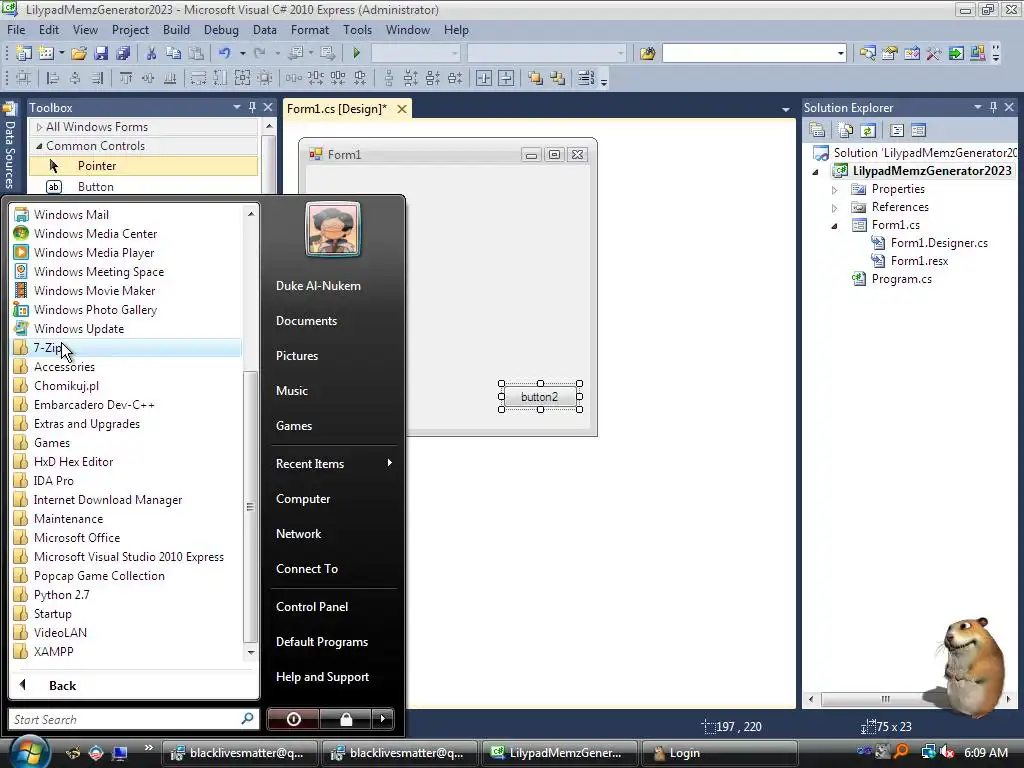Image resolution: width=1024 pixels, height=768 pixels.
Task: Open the Build menu
Action: pyautogui.click(x=176, y=30)
